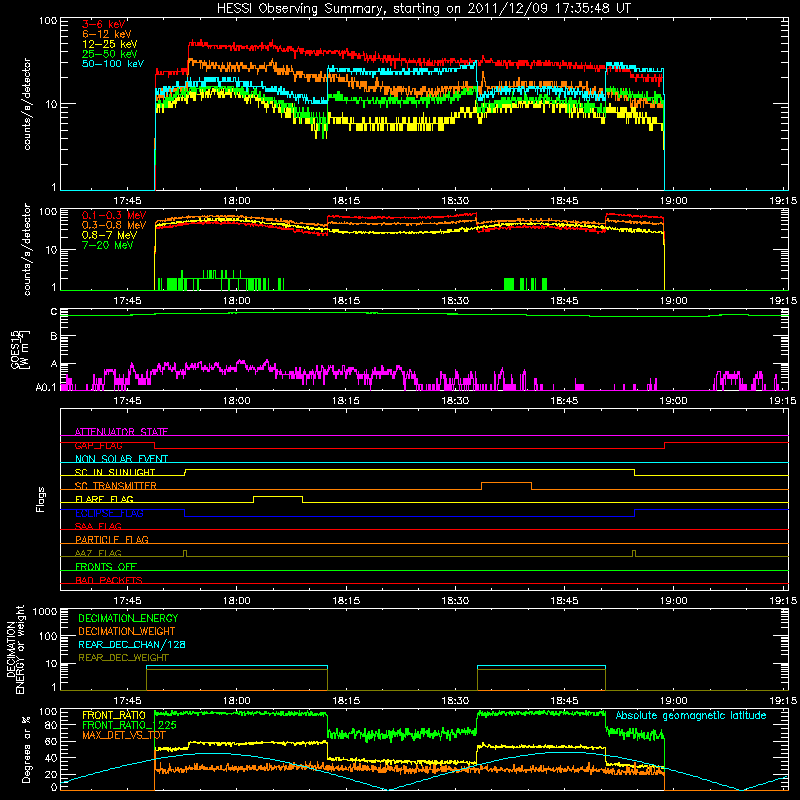Select the NON_SOLAR_EVENT flag label
Viewport: 800px width, 800px height.
point(121,459)
